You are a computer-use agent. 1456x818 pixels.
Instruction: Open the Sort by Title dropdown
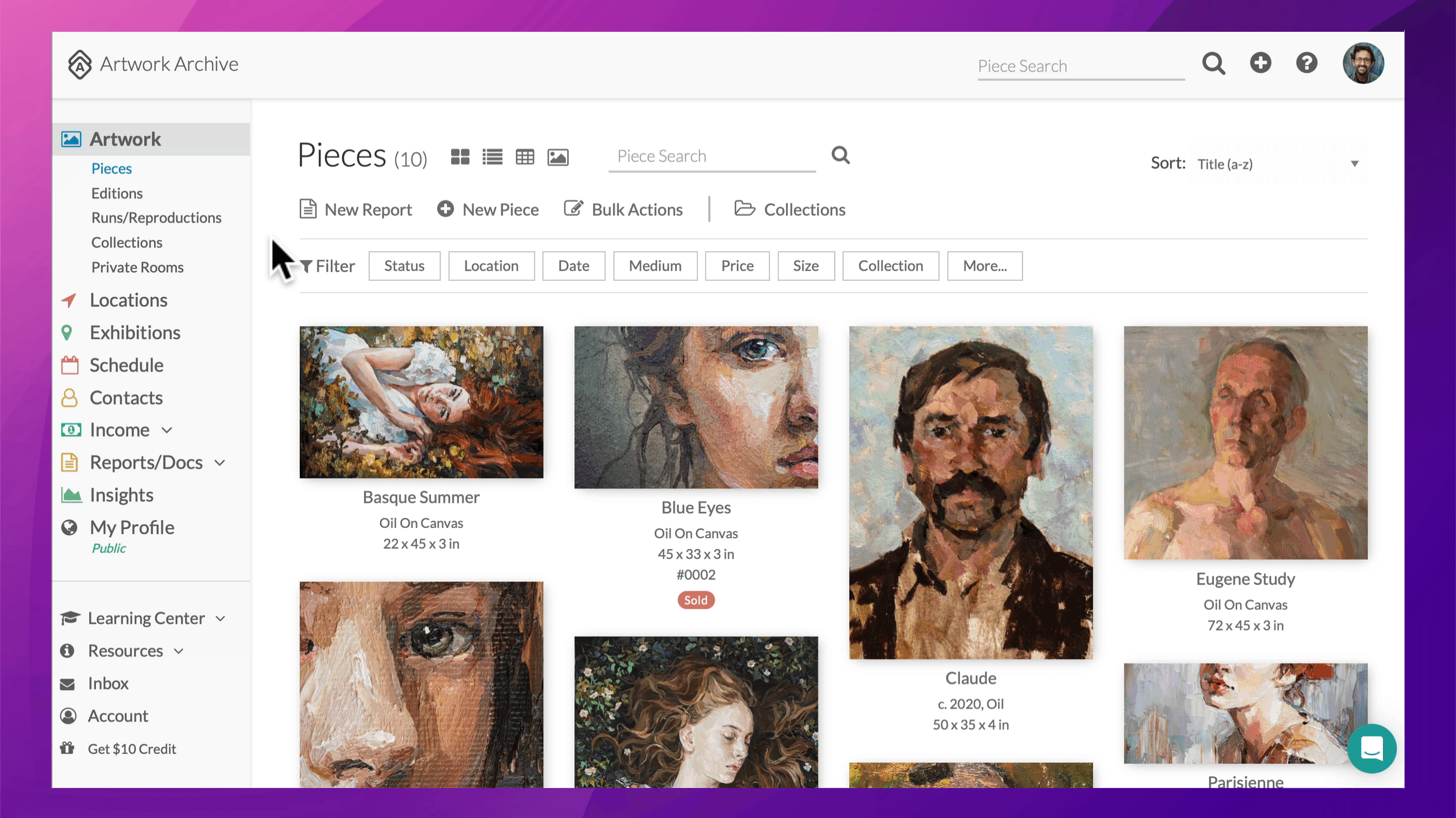(x=1278, y=164)
